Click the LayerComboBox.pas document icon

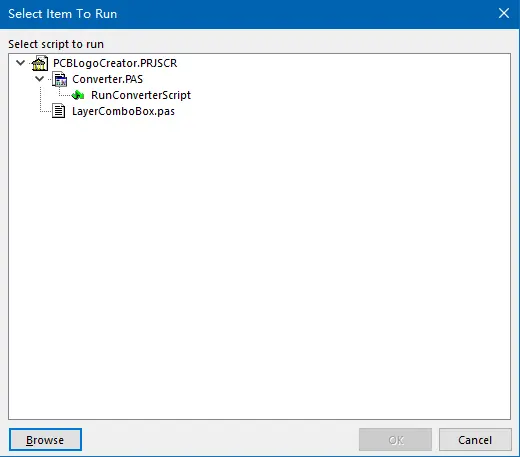pos(59,111)
